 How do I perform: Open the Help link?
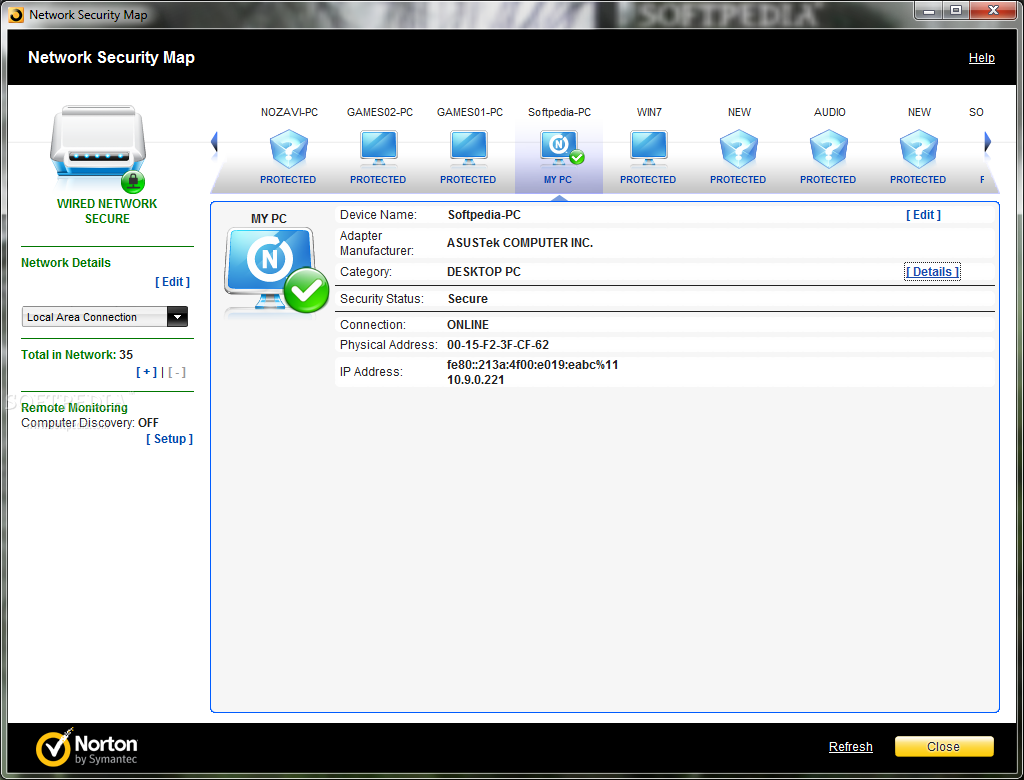click(981, 57)
